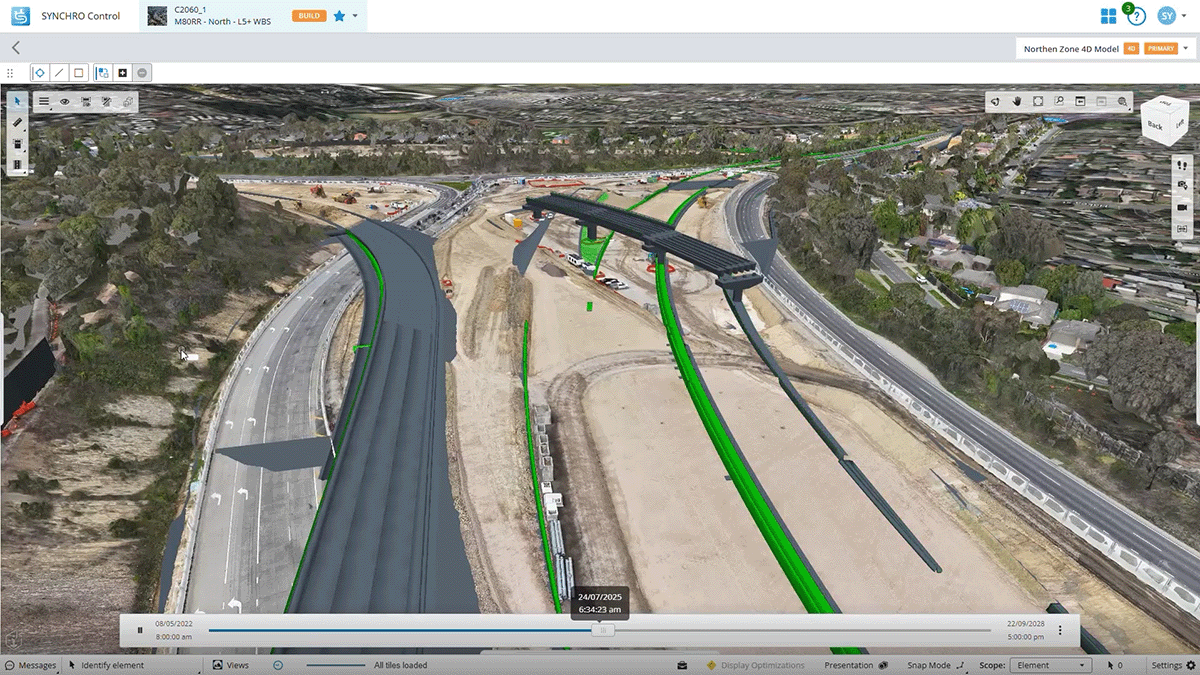The height and width of the screenshot is (675, 1200).
Task: Go back using the left chevron
Action: [x=16, y=48]
